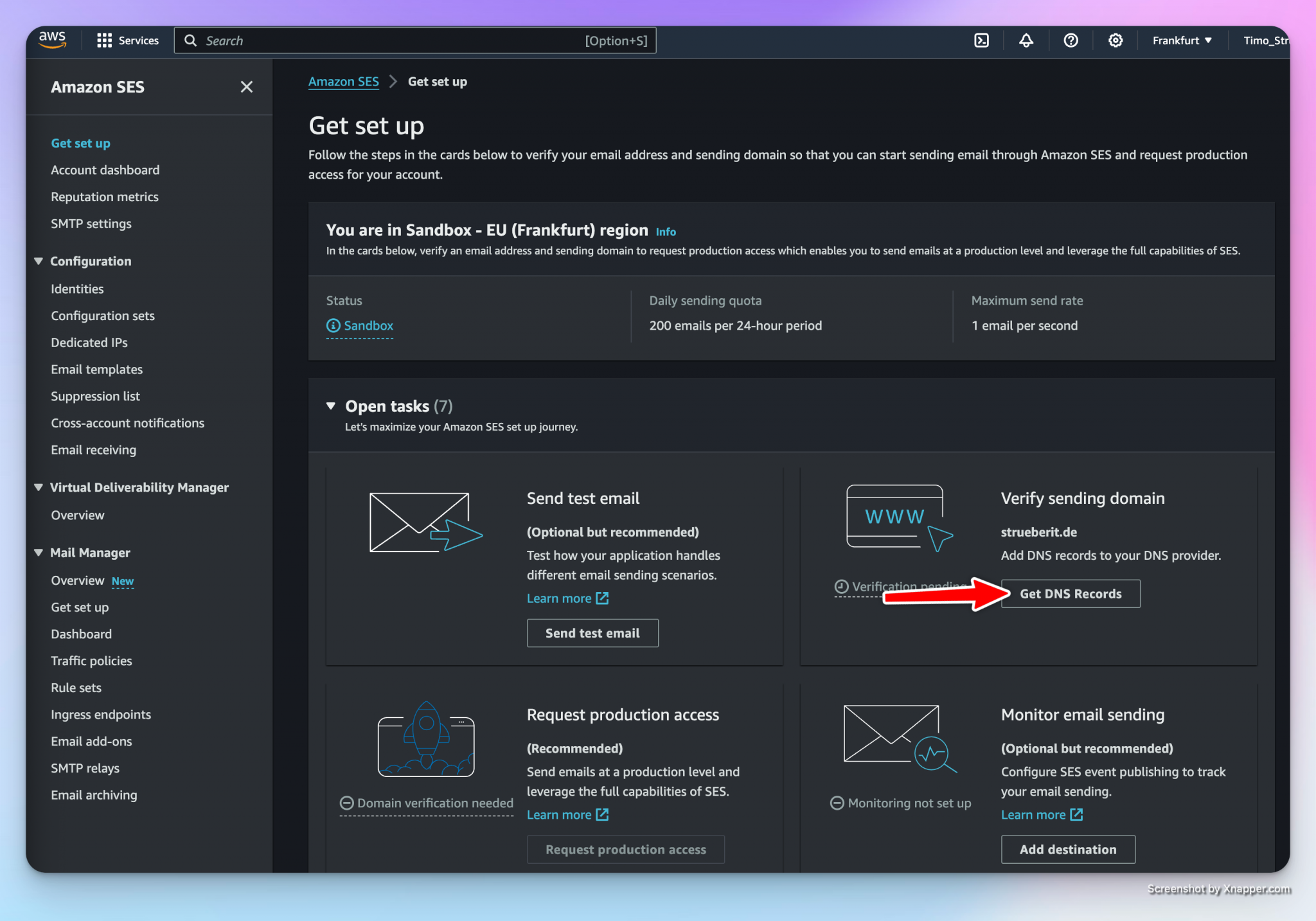Close the Amazon SES sidebar panel

(247, 87)
